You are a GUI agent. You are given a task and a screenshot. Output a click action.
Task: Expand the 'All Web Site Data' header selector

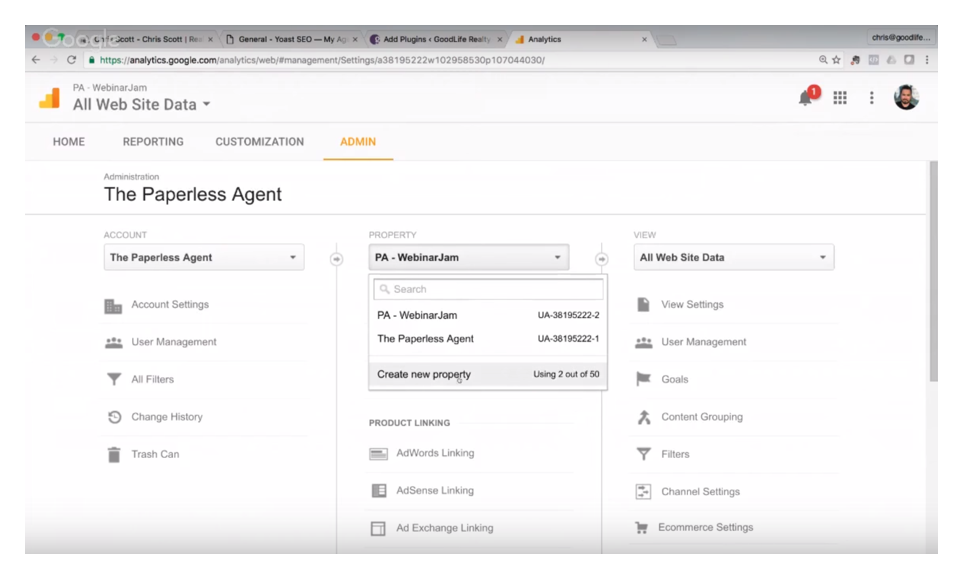coord(142,105)
